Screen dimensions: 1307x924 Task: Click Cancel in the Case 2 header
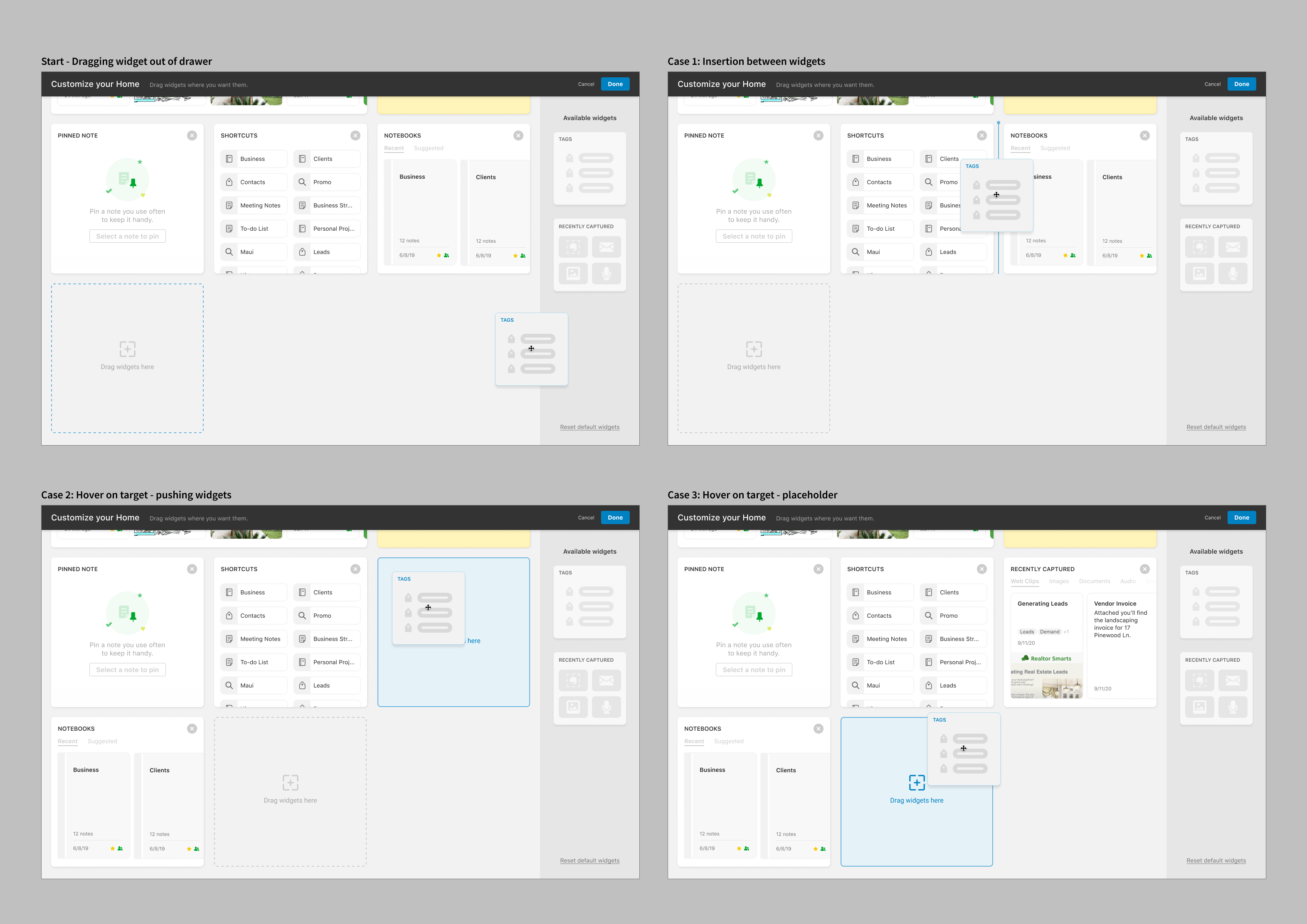click(586, 517)
